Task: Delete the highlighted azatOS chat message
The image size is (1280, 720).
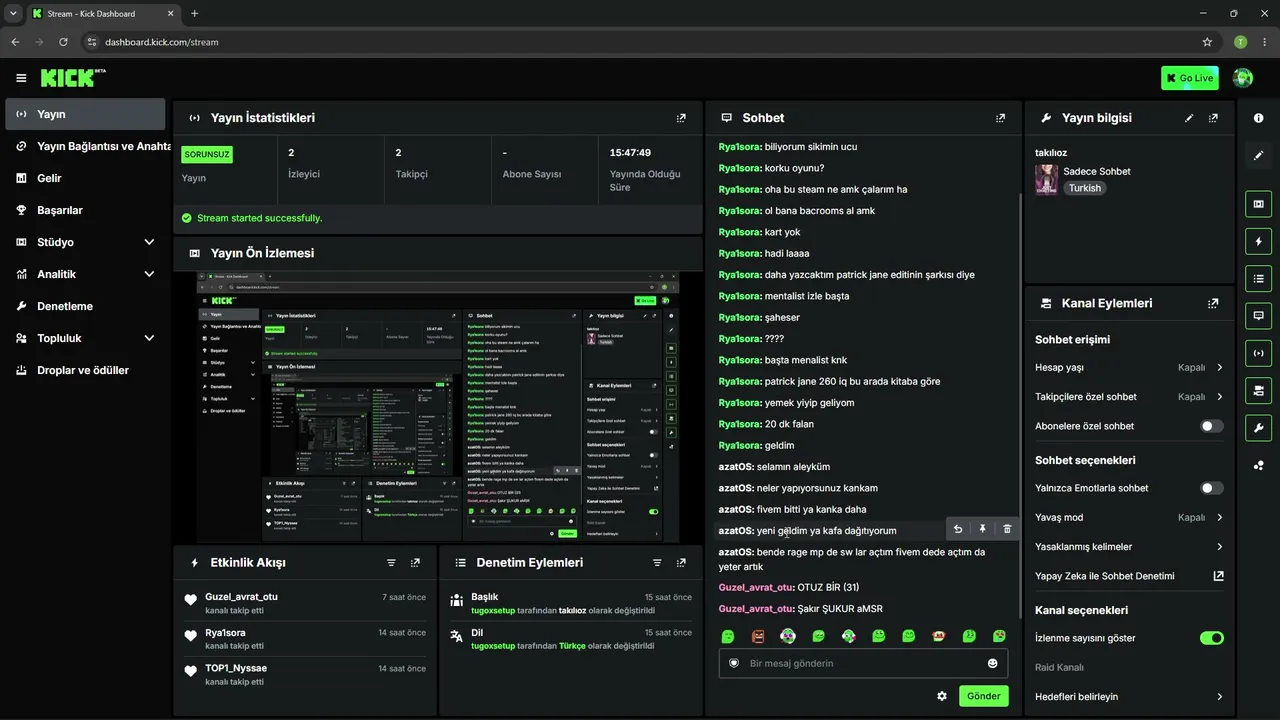Action: click(x=1007, y=530)
